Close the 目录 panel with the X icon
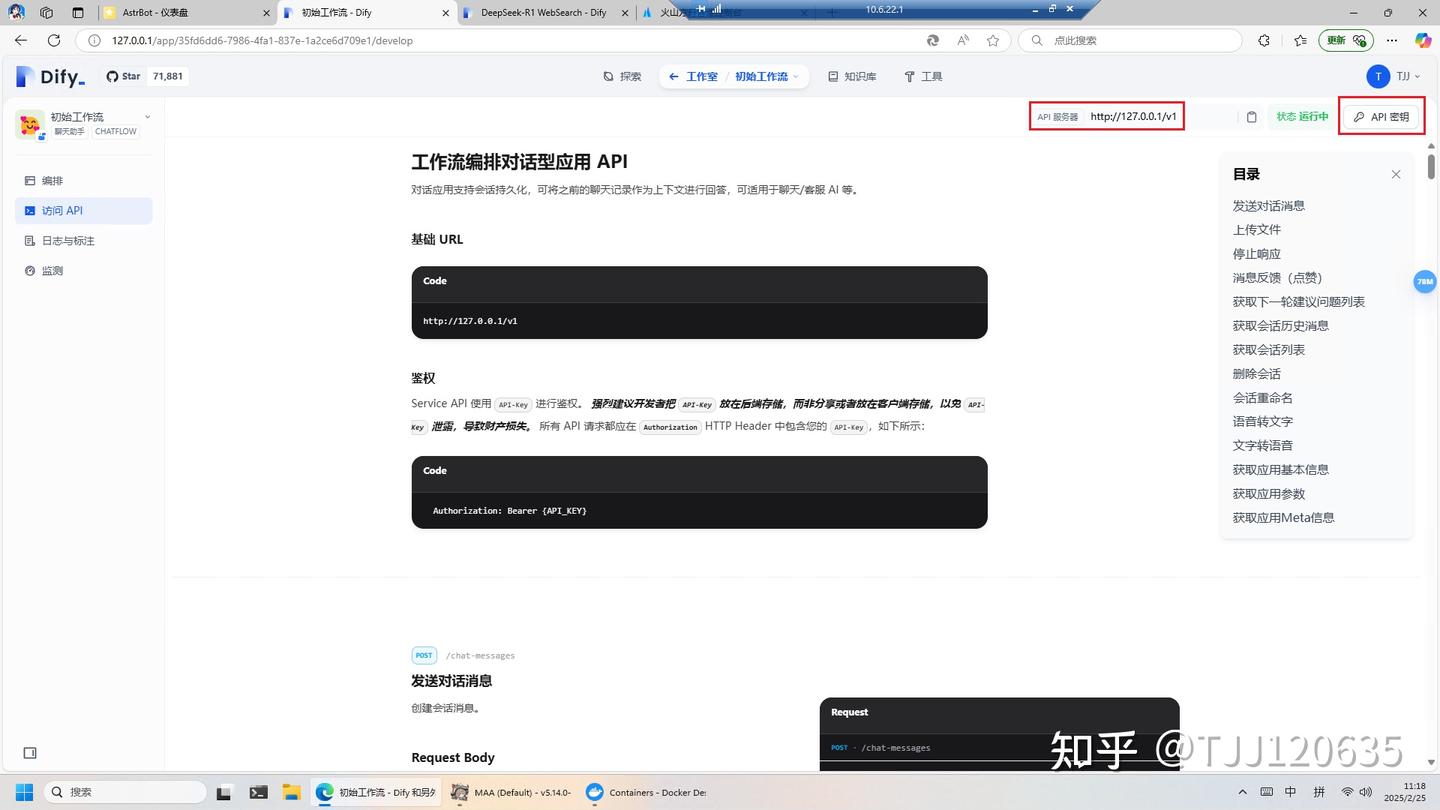Screen dimensions: 1440x810 tap(1396, 174)
